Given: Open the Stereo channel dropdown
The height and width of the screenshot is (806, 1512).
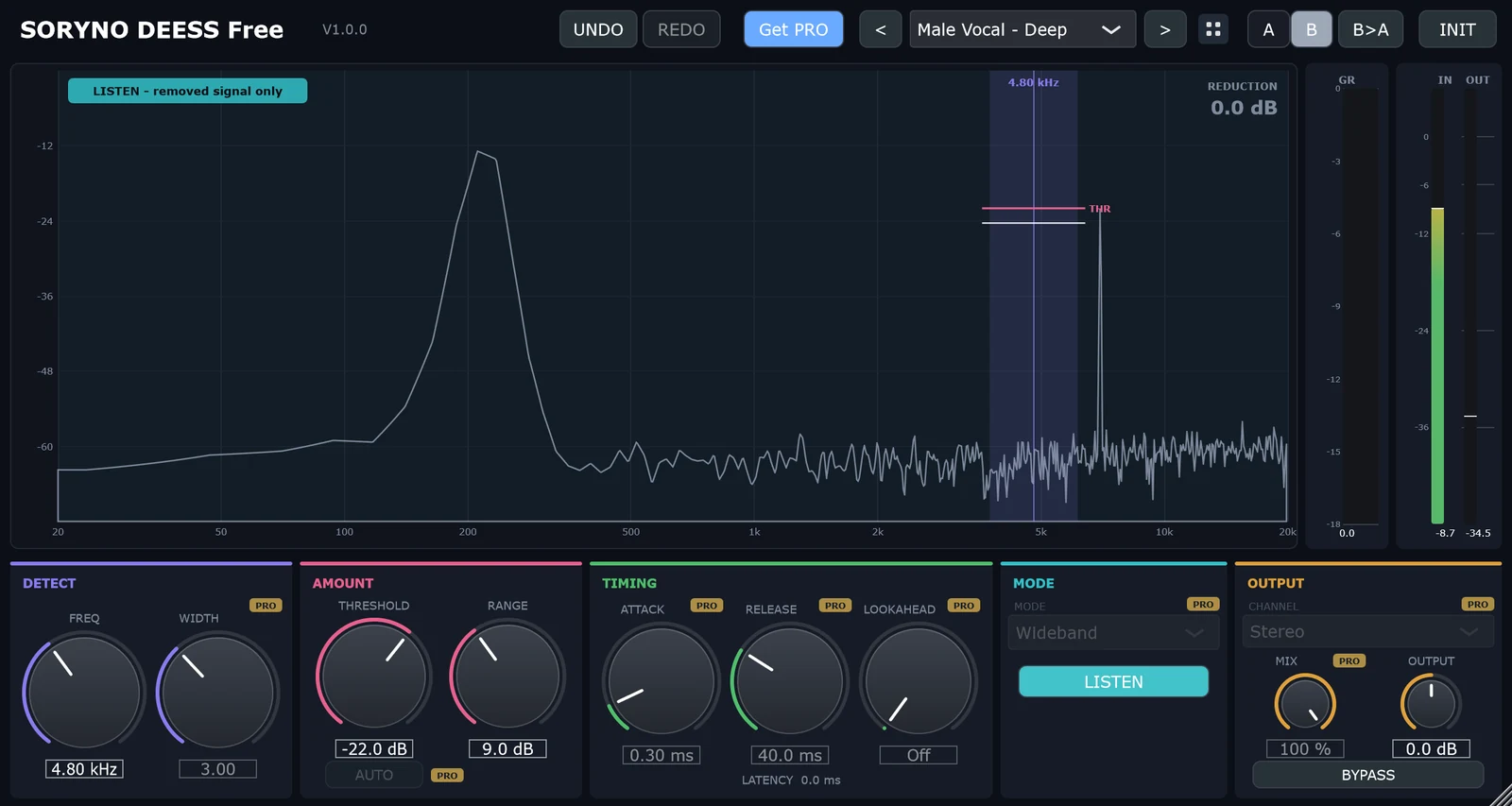Looking at the screenshot, I should pos(1367,631).
